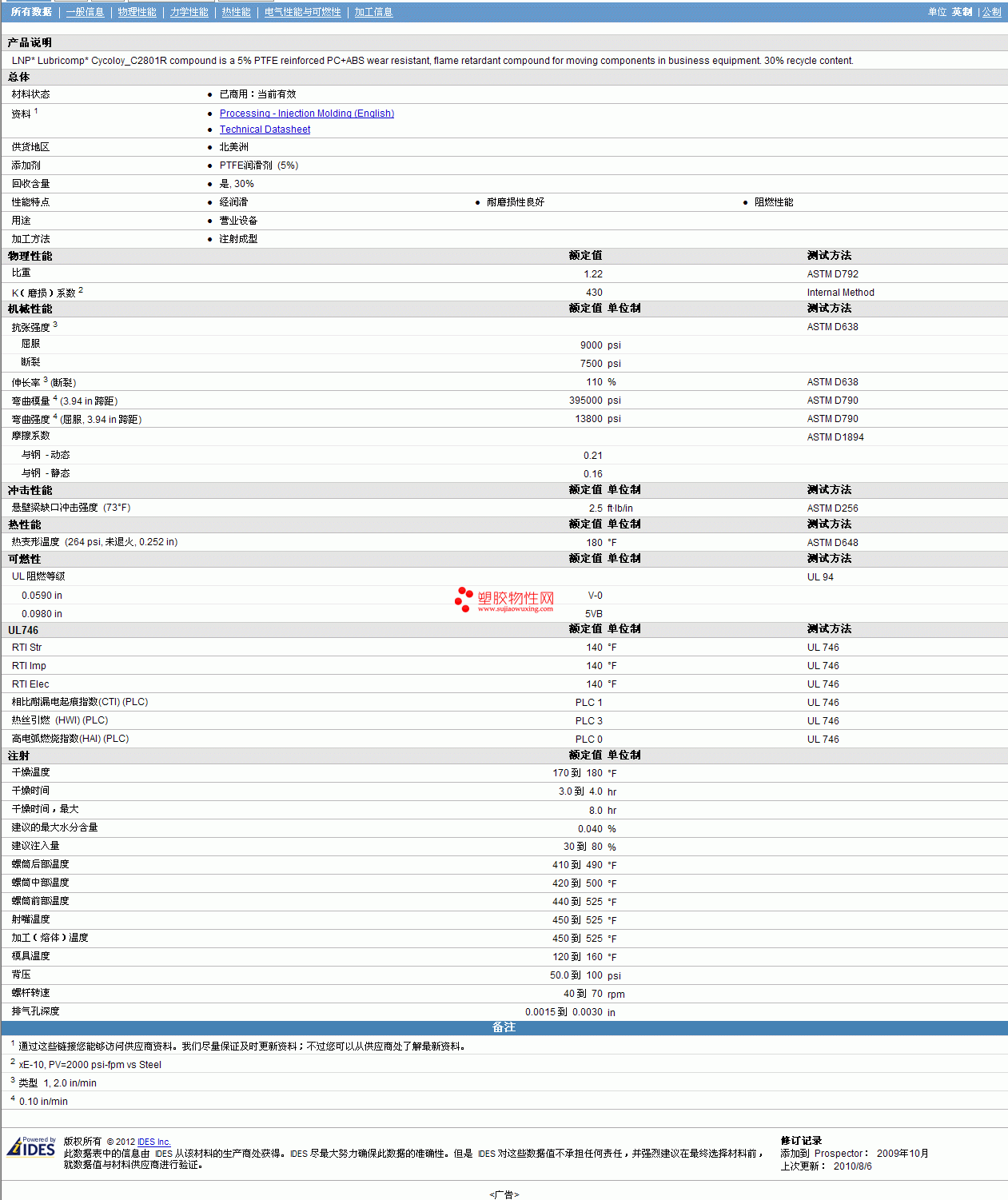The image size is (1008, 1200).
Task: Click the 干燥温度 row label
Action: 31,772
